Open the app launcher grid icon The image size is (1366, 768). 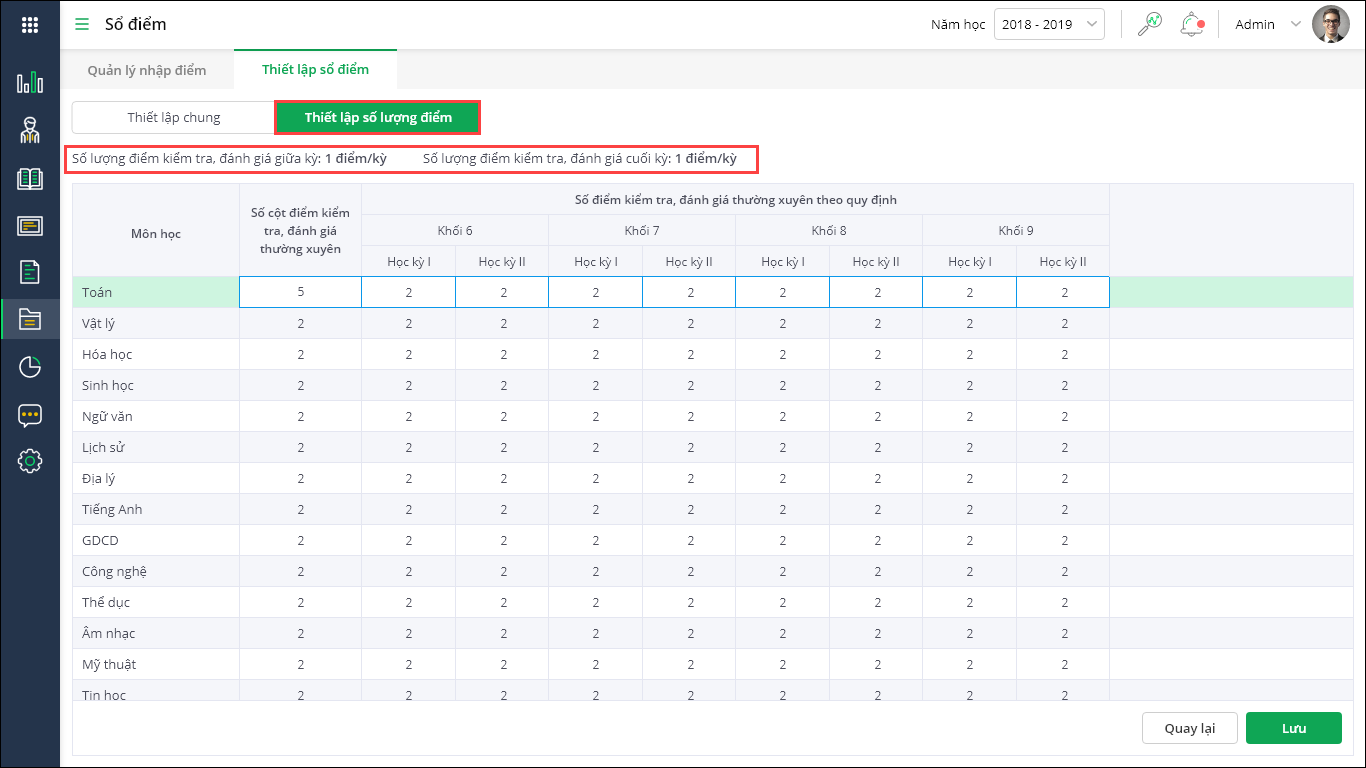point(30,25)
